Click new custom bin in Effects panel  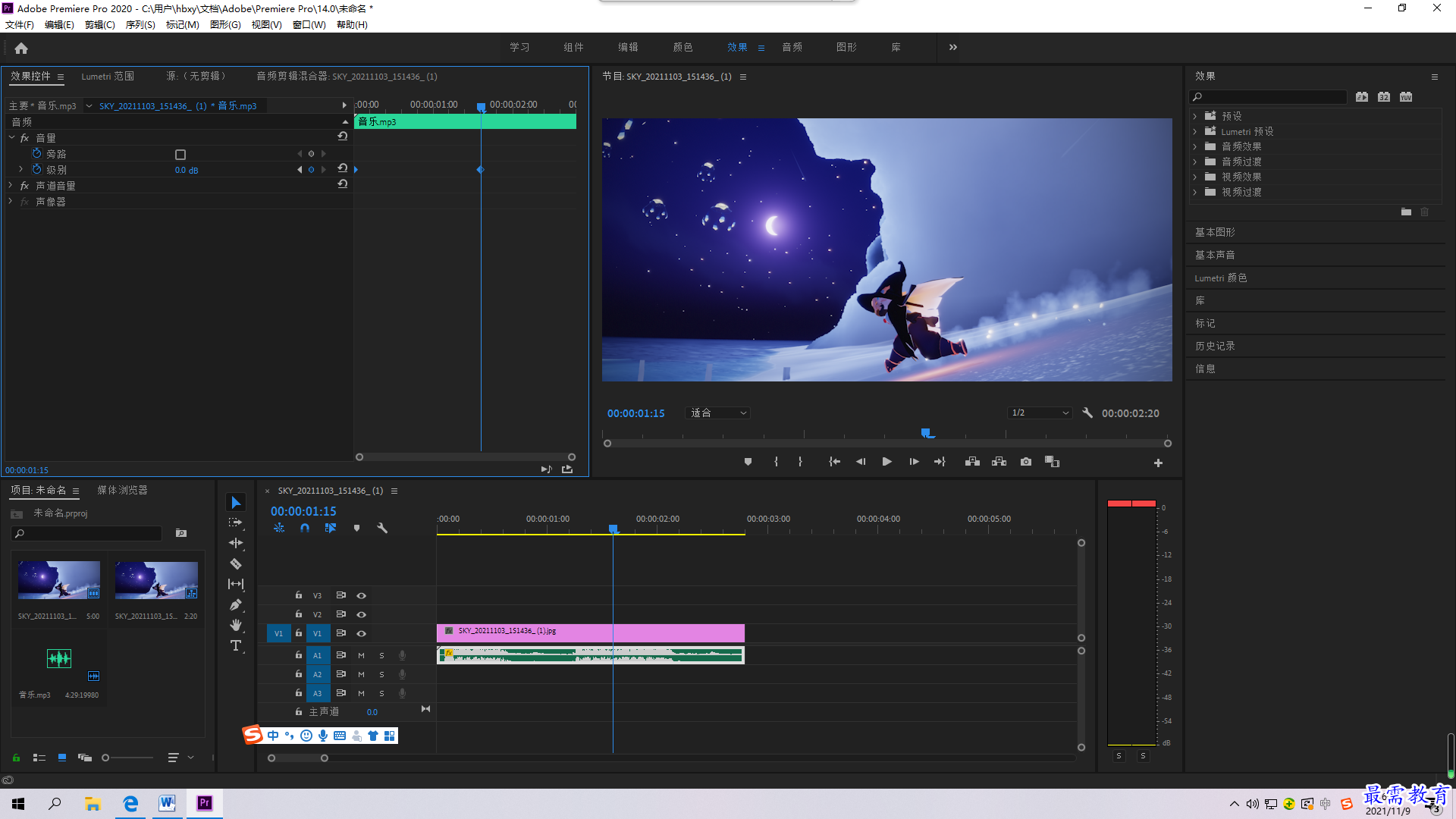tap(1406, 212)
